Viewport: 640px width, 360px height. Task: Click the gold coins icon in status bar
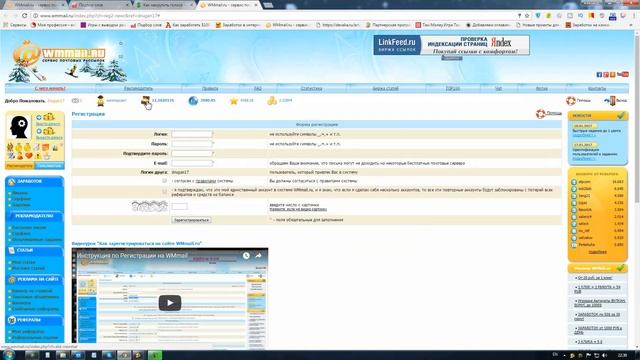click(x=272, y=100)
